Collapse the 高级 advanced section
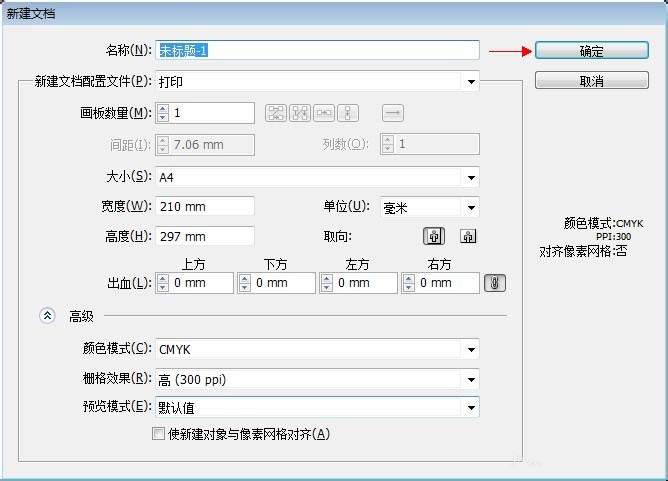The image size is (668, 481). coord(47,316)
